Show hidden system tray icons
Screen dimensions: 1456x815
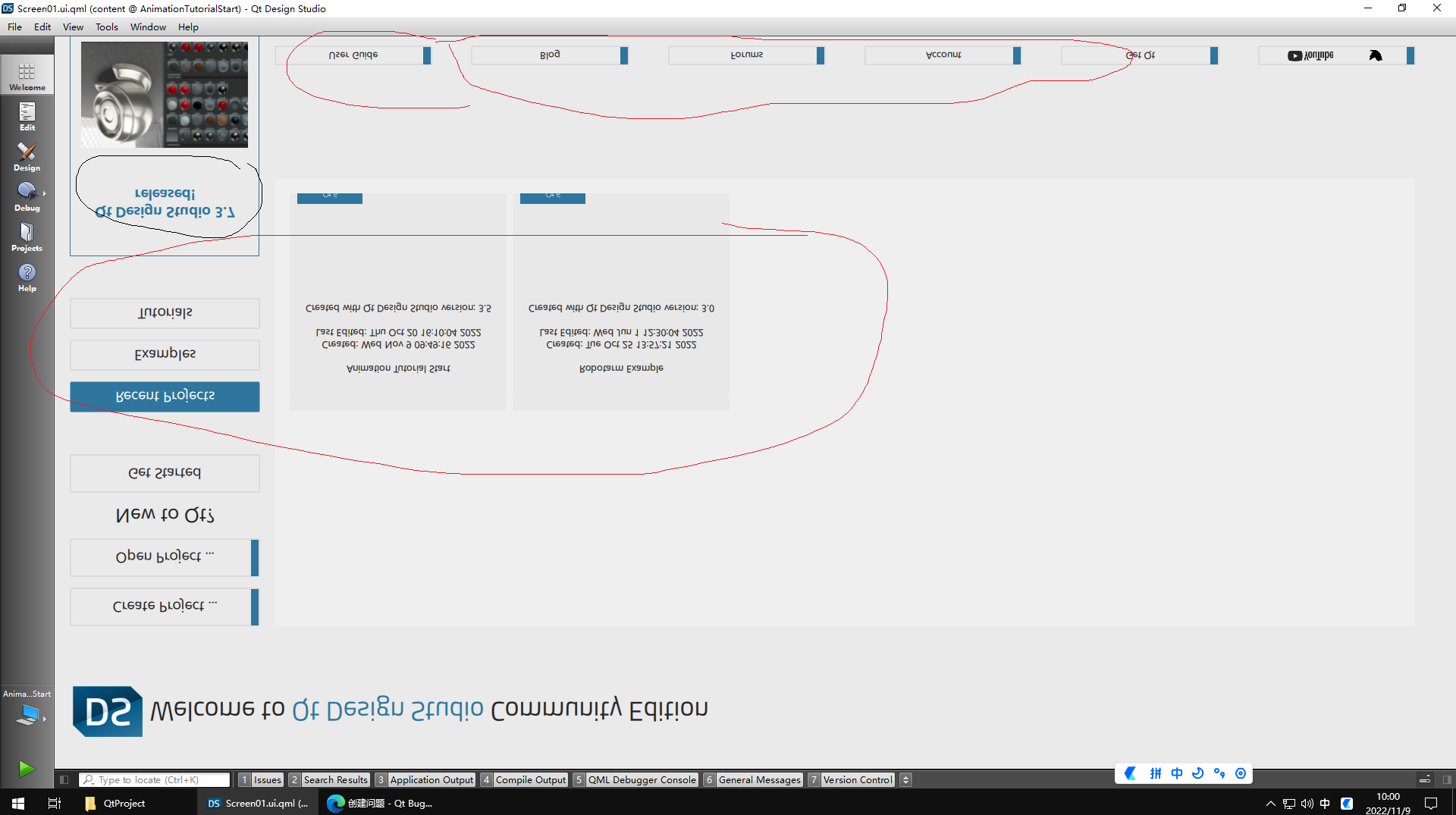(1270, 804)
